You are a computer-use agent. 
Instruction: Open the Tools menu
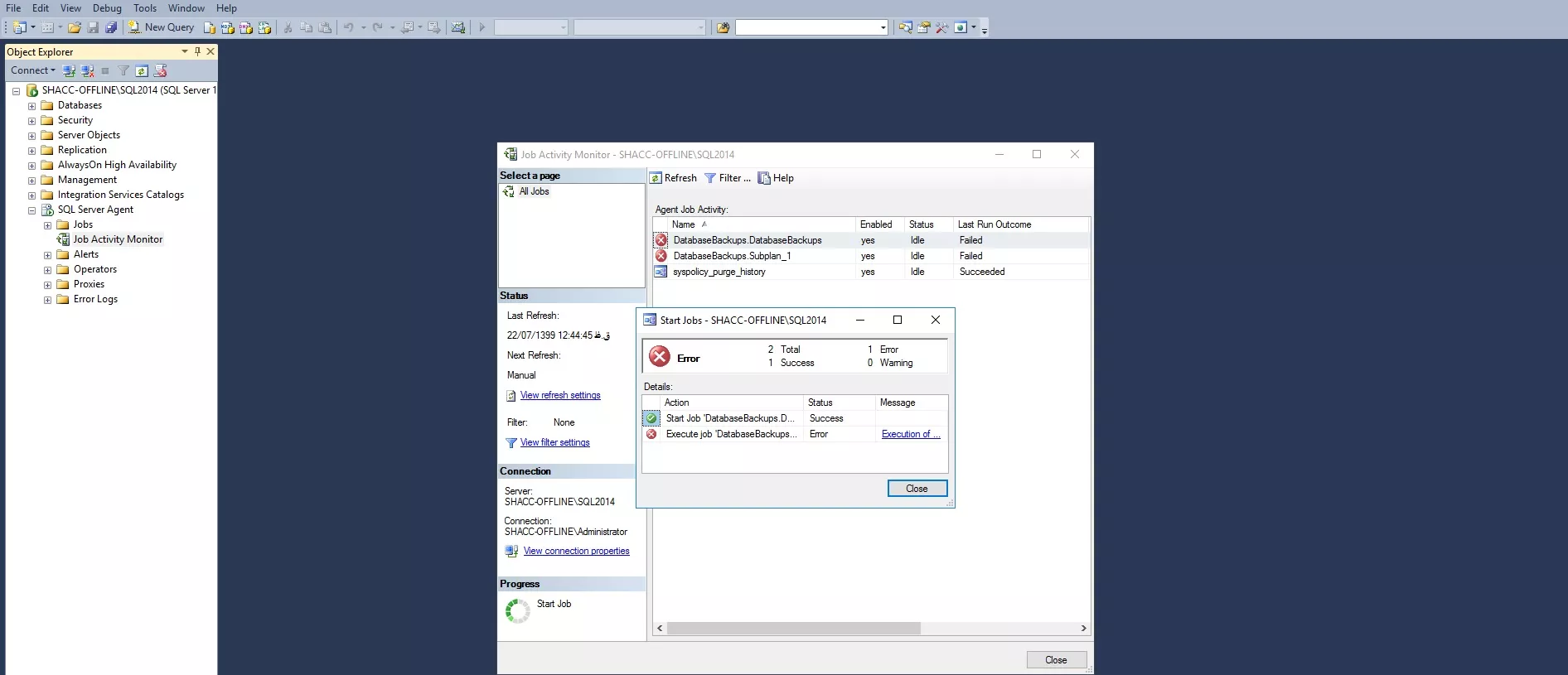145,8
